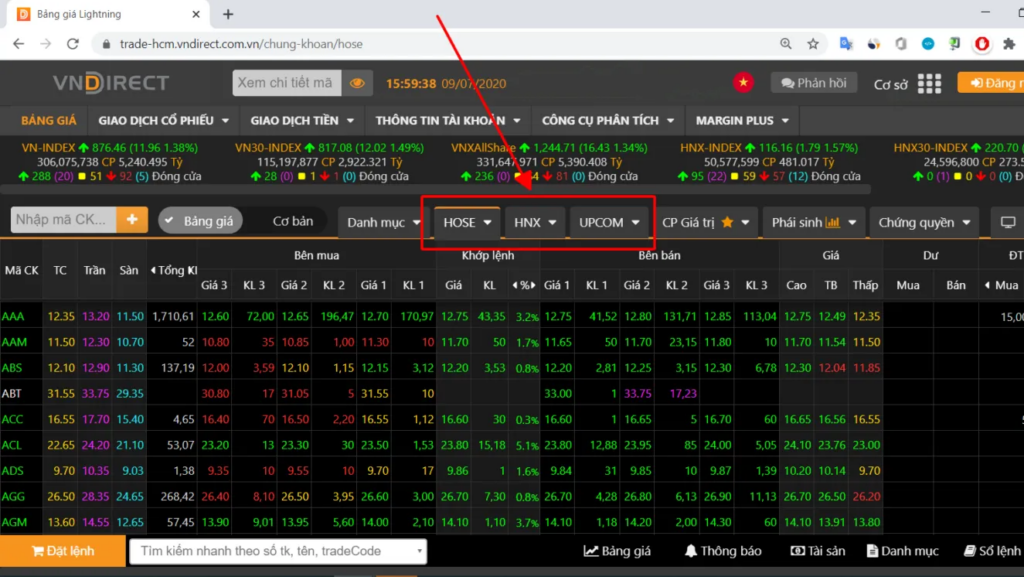This screenshot has height=577, width=1024.
Task: Open the Giao dịch cổ phiếu menu
Action: (x=164, y=120)
